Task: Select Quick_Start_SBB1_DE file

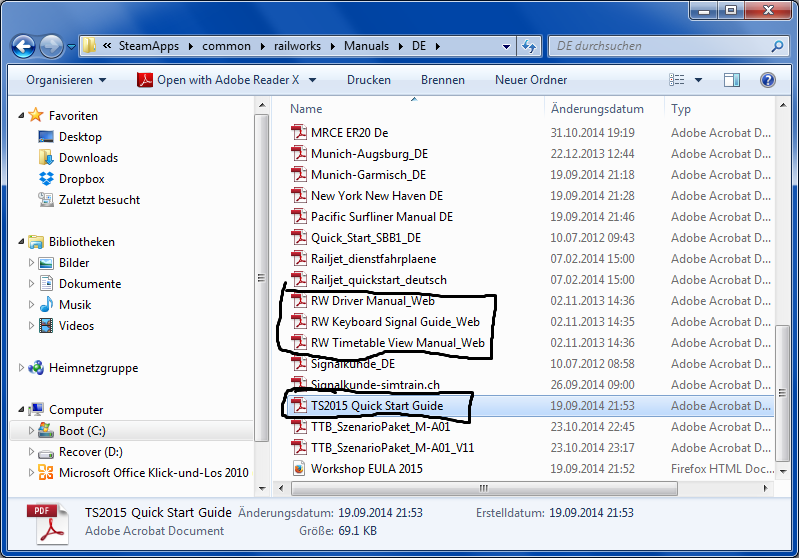Action: [x=366, y=237]
